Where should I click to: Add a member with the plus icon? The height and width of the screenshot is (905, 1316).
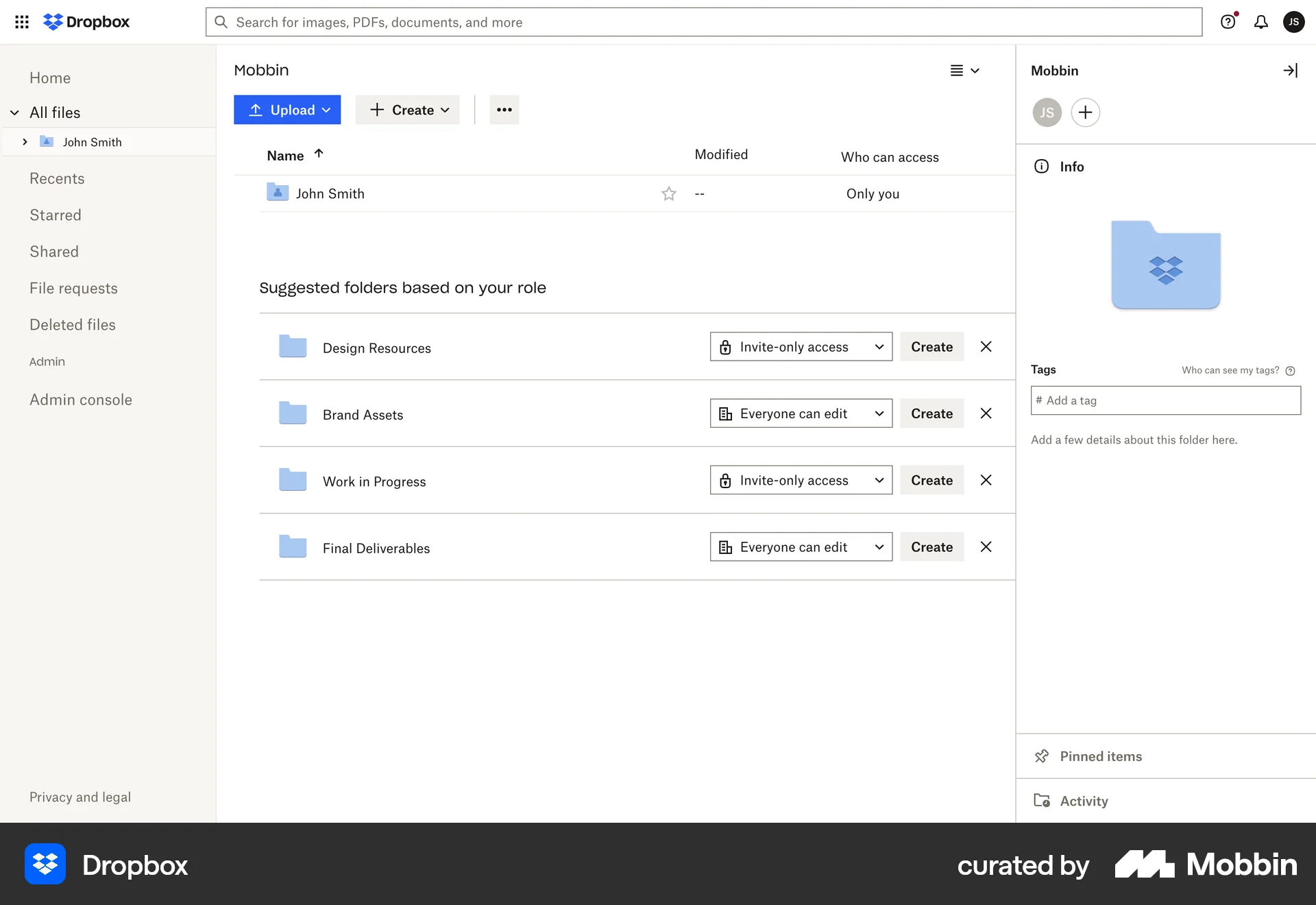pos(1086,112)
